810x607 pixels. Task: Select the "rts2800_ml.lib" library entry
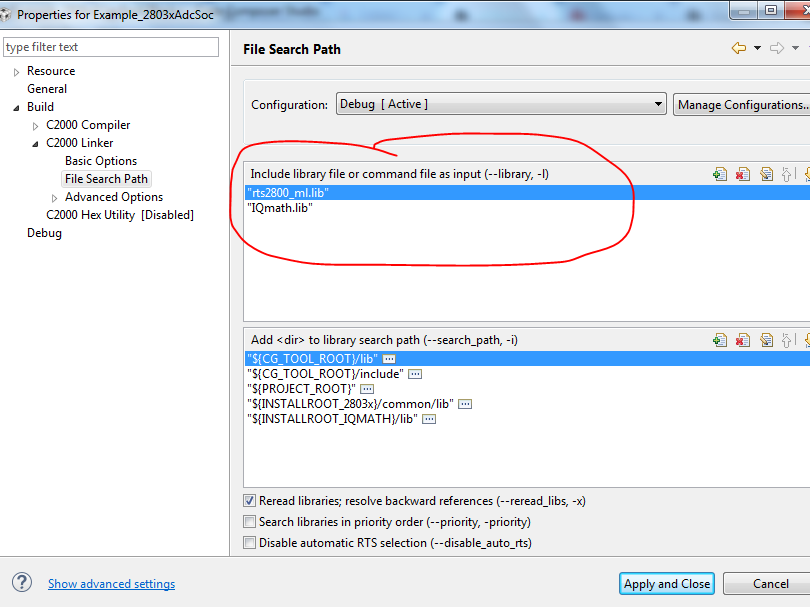(527, 193)
